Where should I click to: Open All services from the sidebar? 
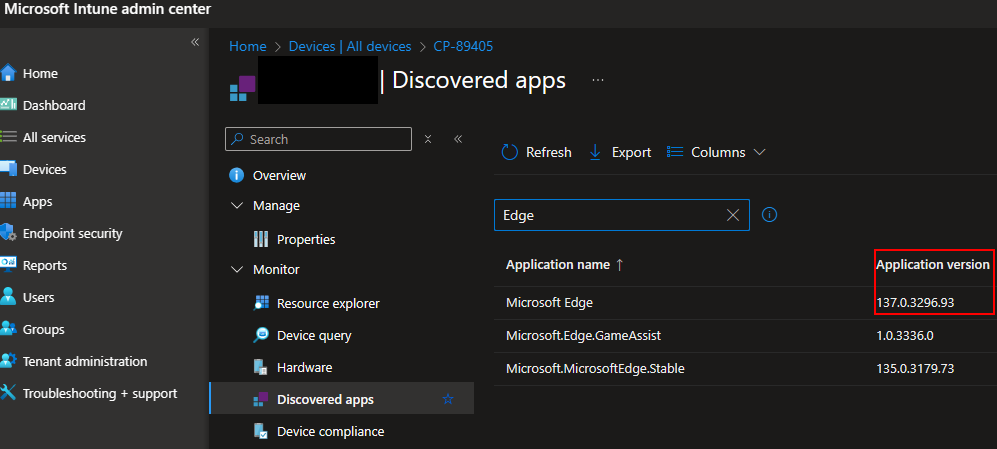click(x=54, y=137)
